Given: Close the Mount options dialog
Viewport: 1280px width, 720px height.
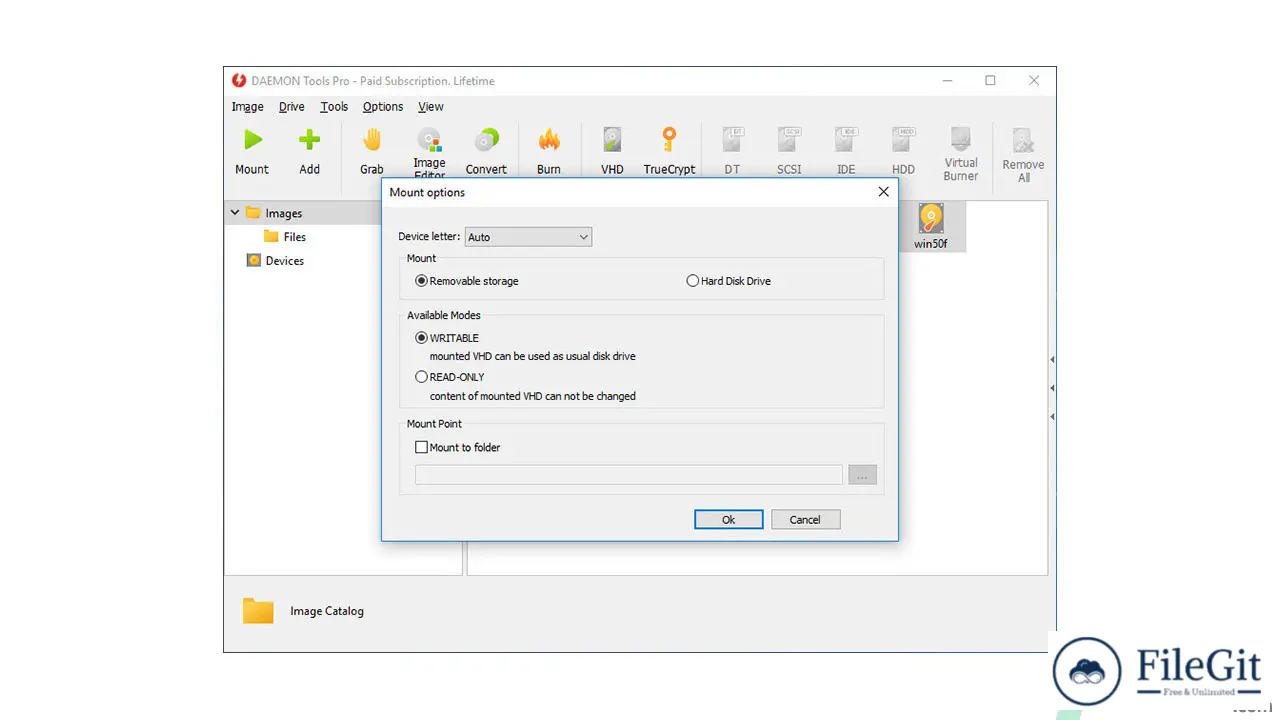Looking at the screenshot, I should [883, 192].
